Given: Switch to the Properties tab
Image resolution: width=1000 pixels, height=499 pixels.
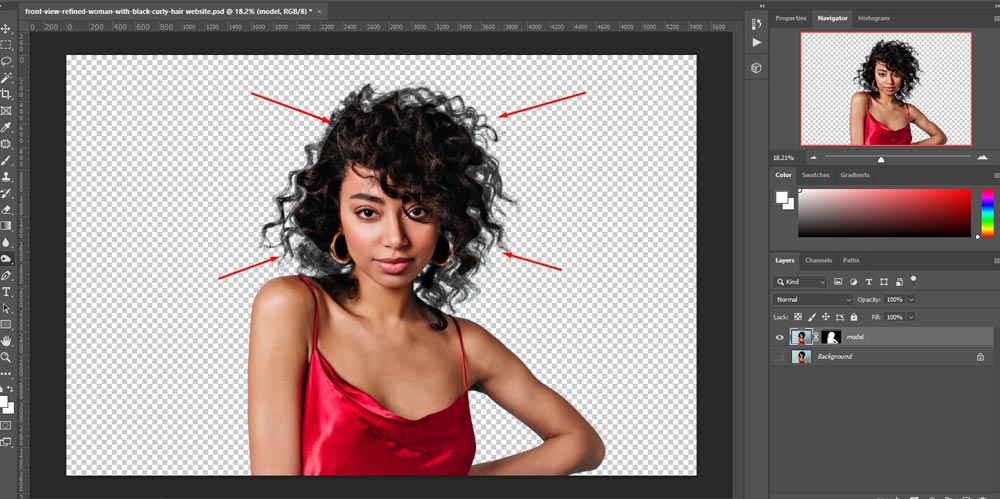Looking at the screenshot, I should [x=791, y=19].
